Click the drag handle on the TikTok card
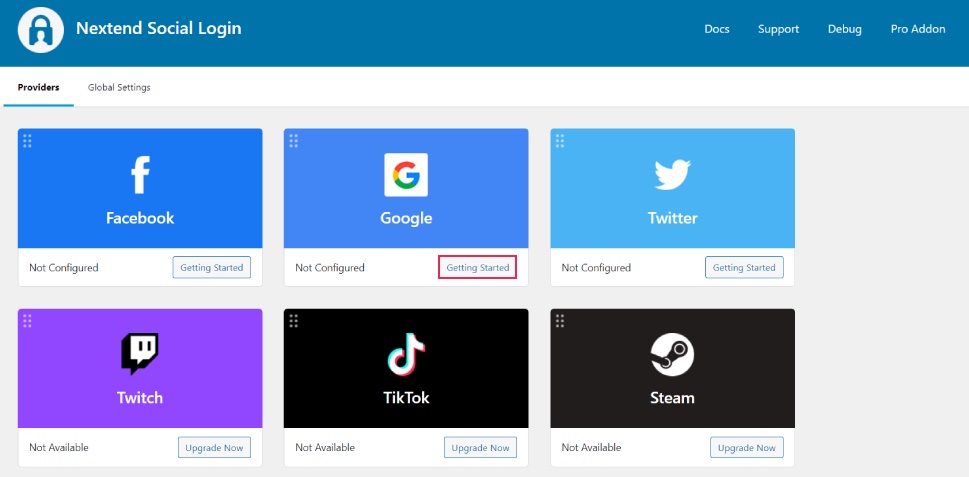This screenshot has height=477, width=969. point(294,321)
